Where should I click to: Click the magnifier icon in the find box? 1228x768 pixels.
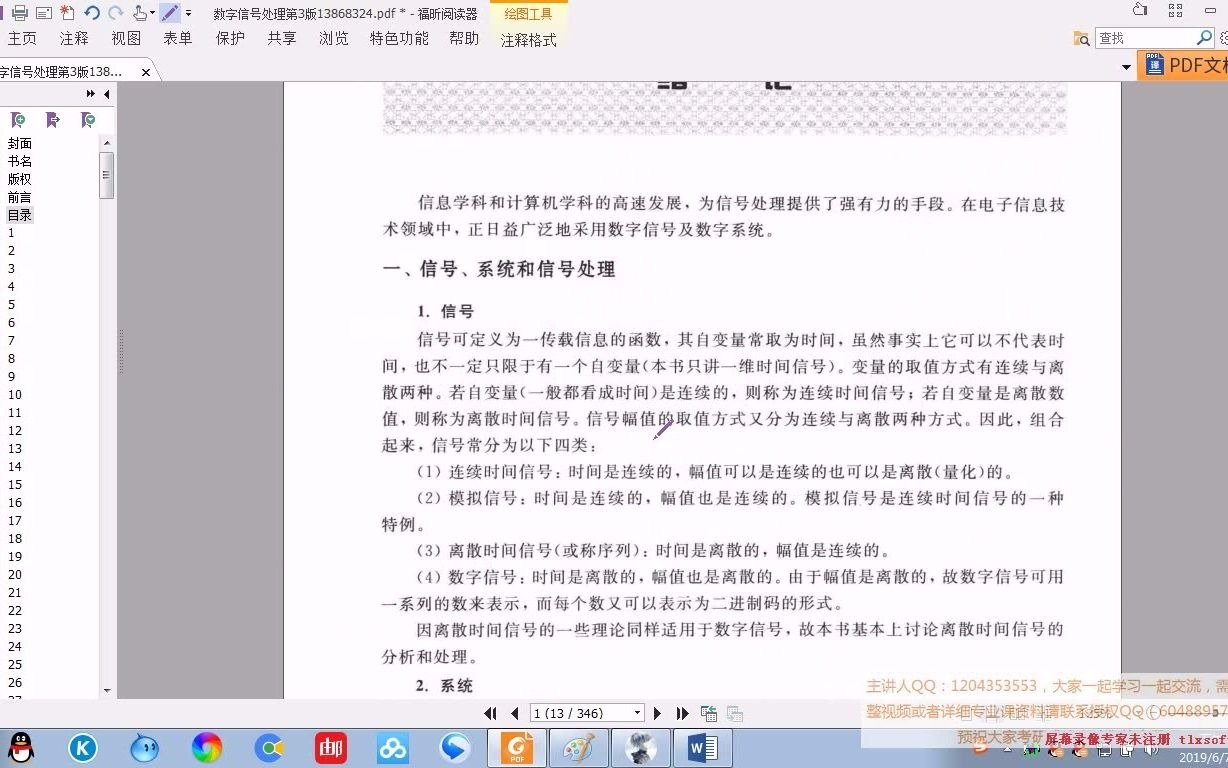(x=1203, y=38)
